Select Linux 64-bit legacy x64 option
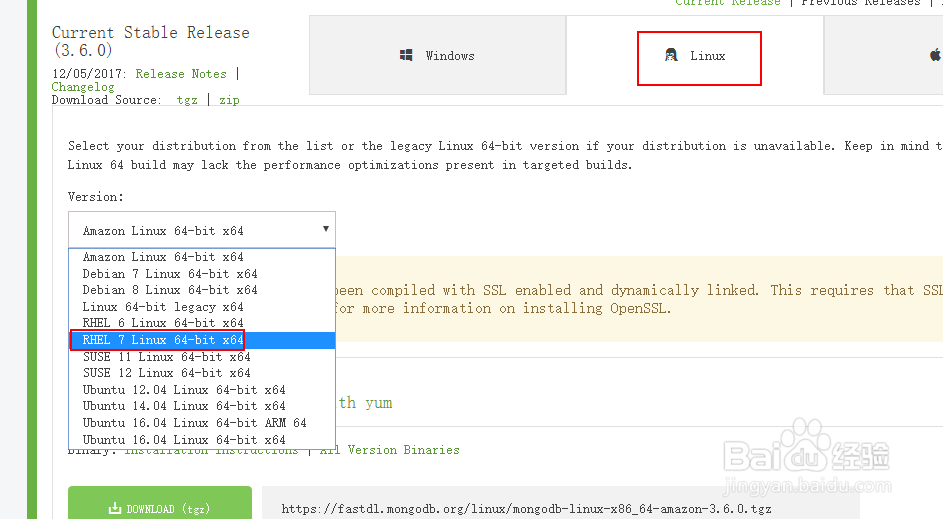Image resolution: width=943 pixels, height=519 pixels. [x=163, y=307]
